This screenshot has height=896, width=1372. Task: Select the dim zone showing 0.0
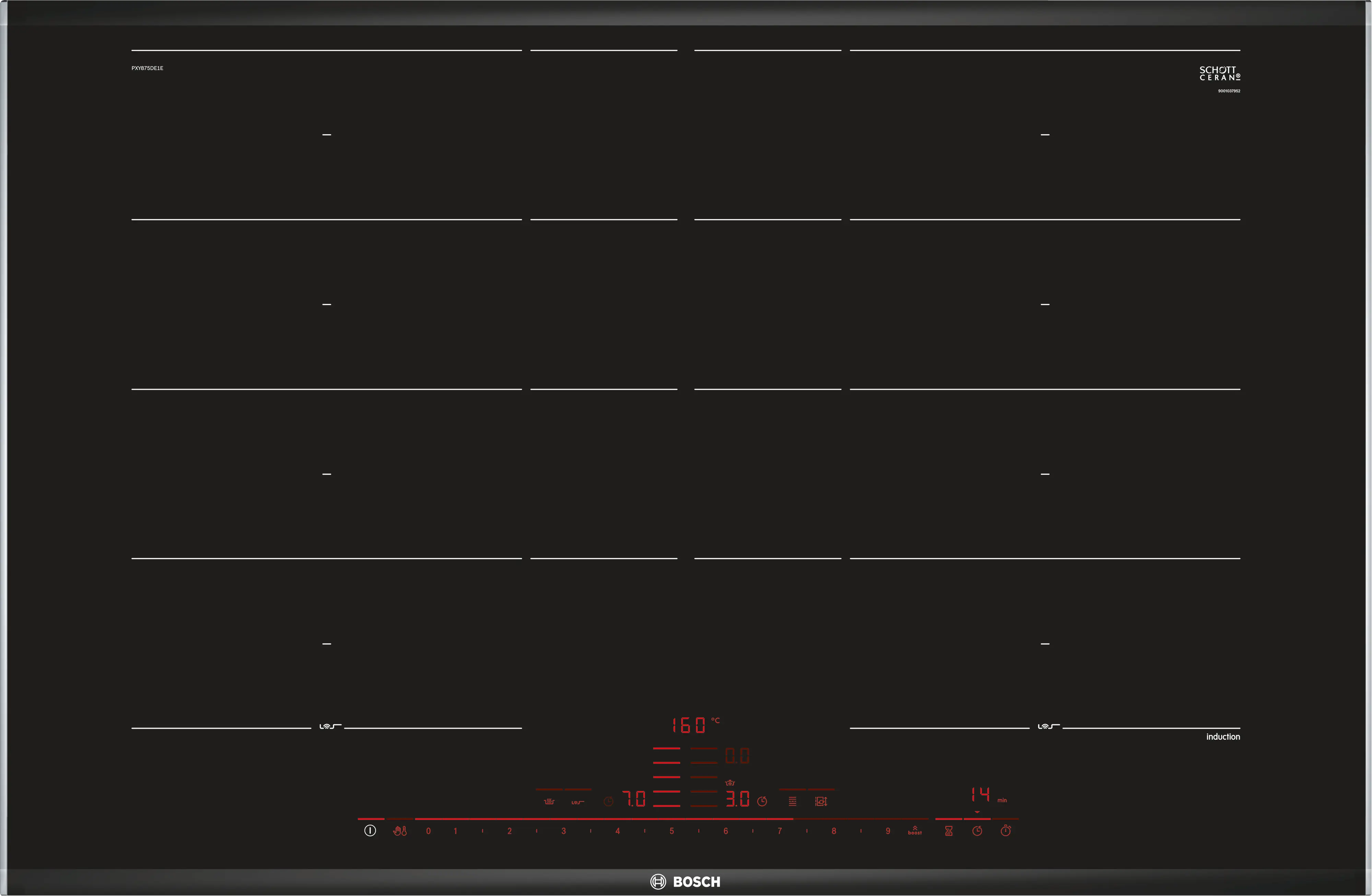737,756
